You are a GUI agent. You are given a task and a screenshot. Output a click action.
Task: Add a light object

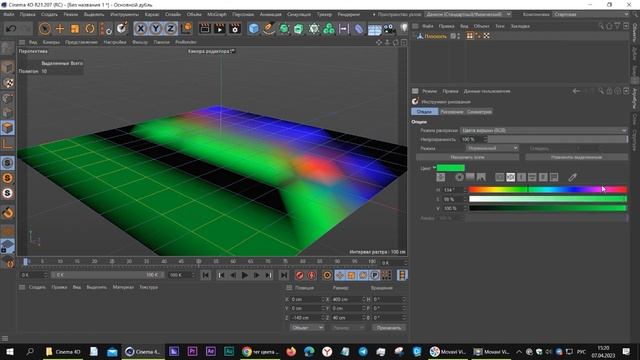[404, 28]
